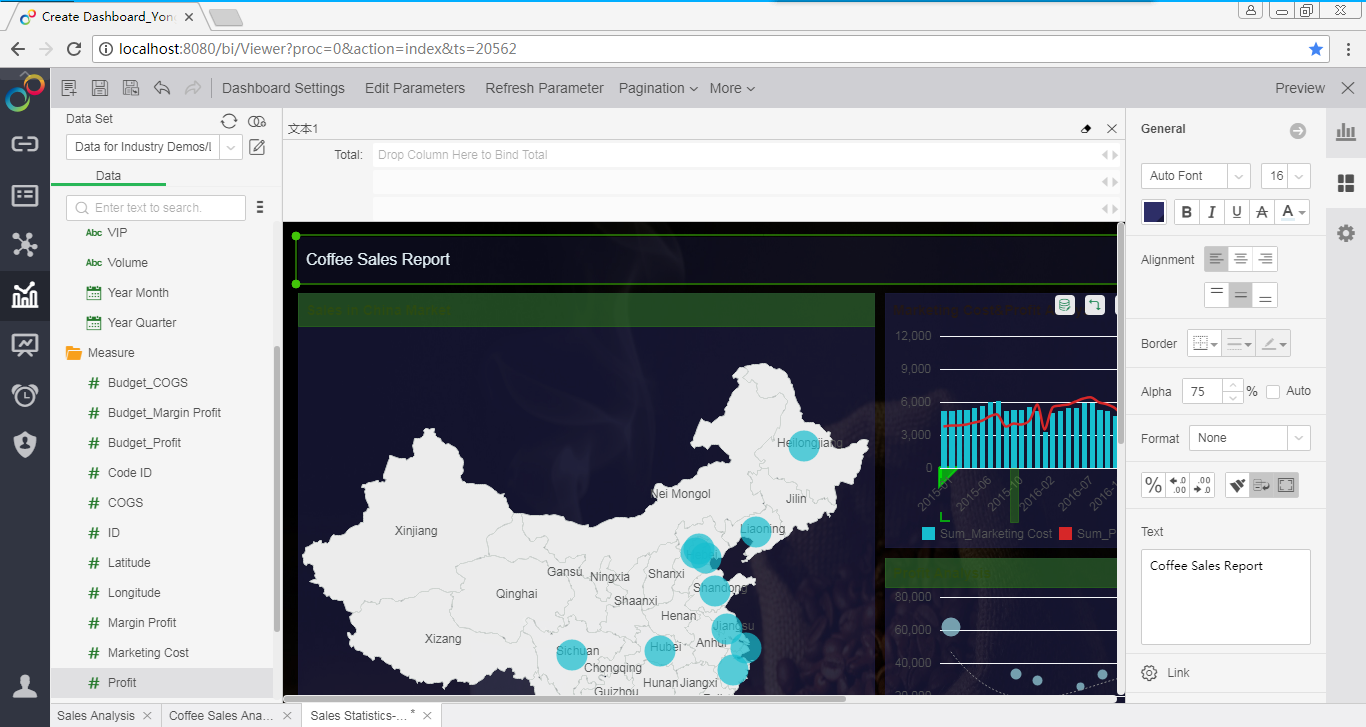Go back in the browser
The width and height of the screenshot is (1366, 727).
click(x=17, y=49)
